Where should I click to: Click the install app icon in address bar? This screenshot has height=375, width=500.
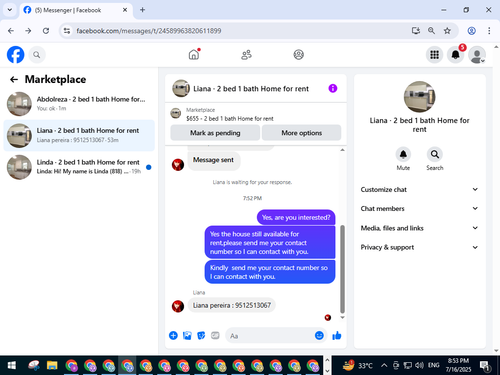pos(416,31)
